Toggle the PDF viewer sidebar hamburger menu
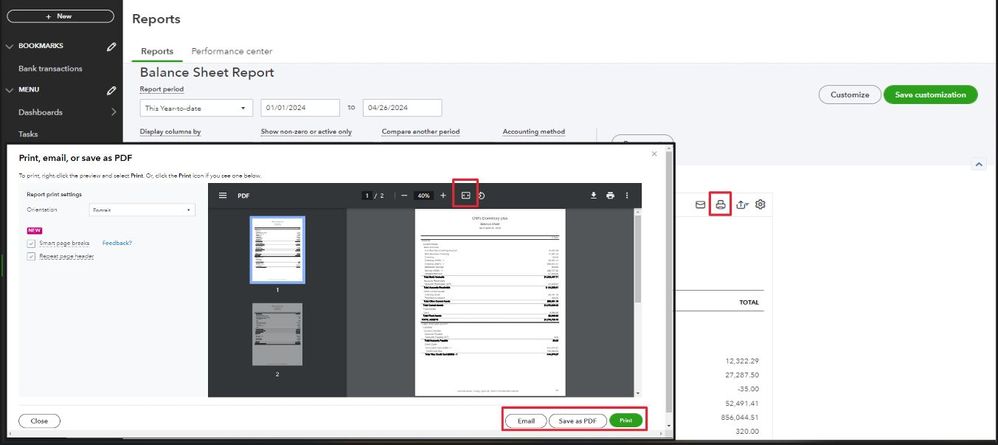 pyautogui.click(x=223, y=195)
